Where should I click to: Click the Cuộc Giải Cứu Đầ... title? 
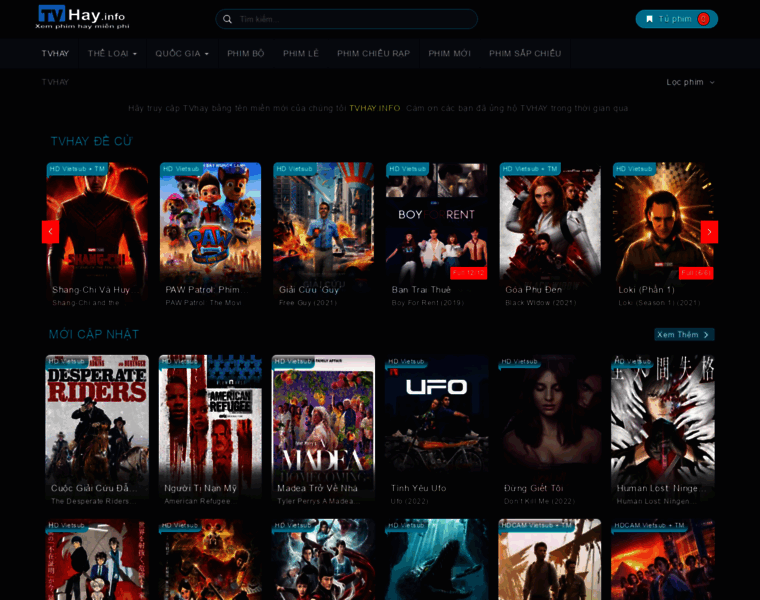(x=94, y=489)
